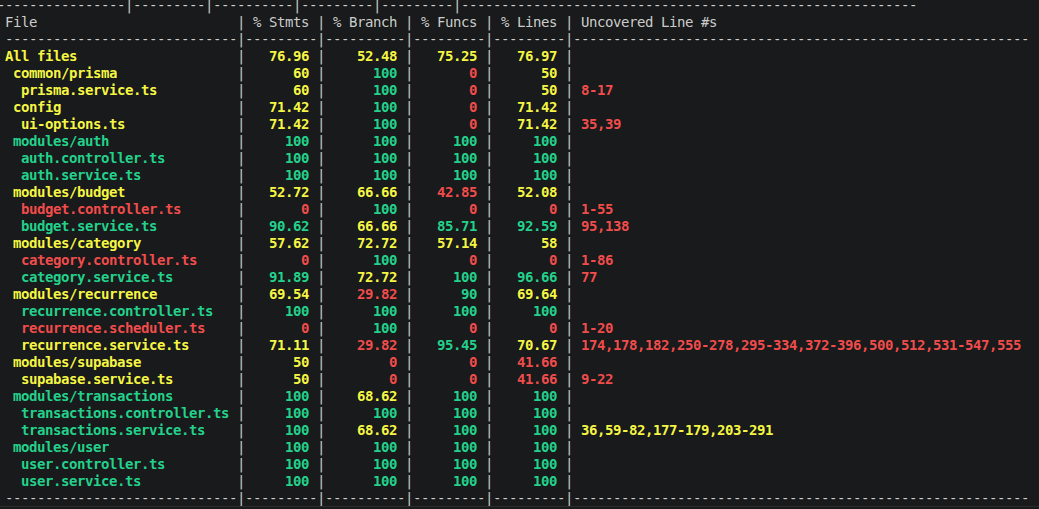Click the prisma.service.ts file name

(x=89, y=90)
